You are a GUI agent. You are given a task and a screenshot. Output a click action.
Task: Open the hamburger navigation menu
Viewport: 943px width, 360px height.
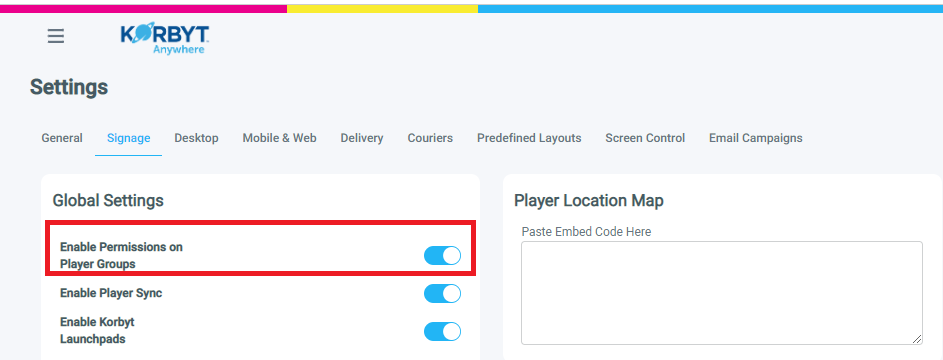point(56,37)
